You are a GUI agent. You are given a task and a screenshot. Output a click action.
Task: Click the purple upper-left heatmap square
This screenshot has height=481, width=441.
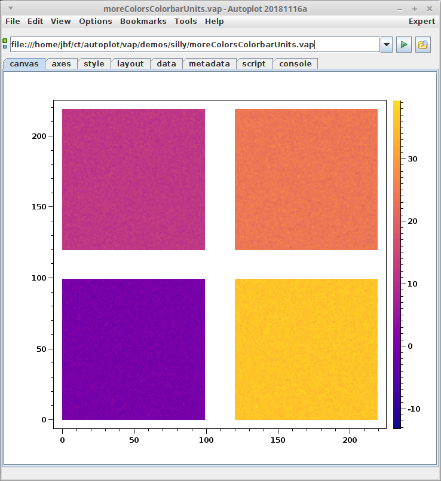133,179
